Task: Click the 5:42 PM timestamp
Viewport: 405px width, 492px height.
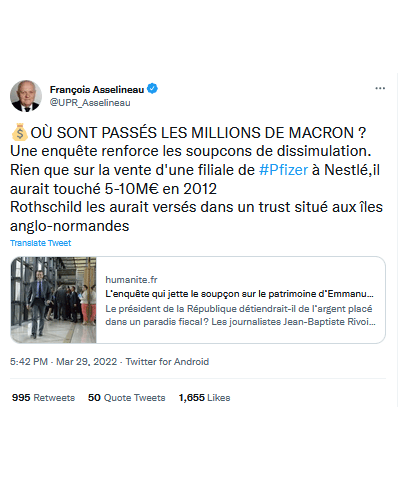Action: (x=29, y=362)
